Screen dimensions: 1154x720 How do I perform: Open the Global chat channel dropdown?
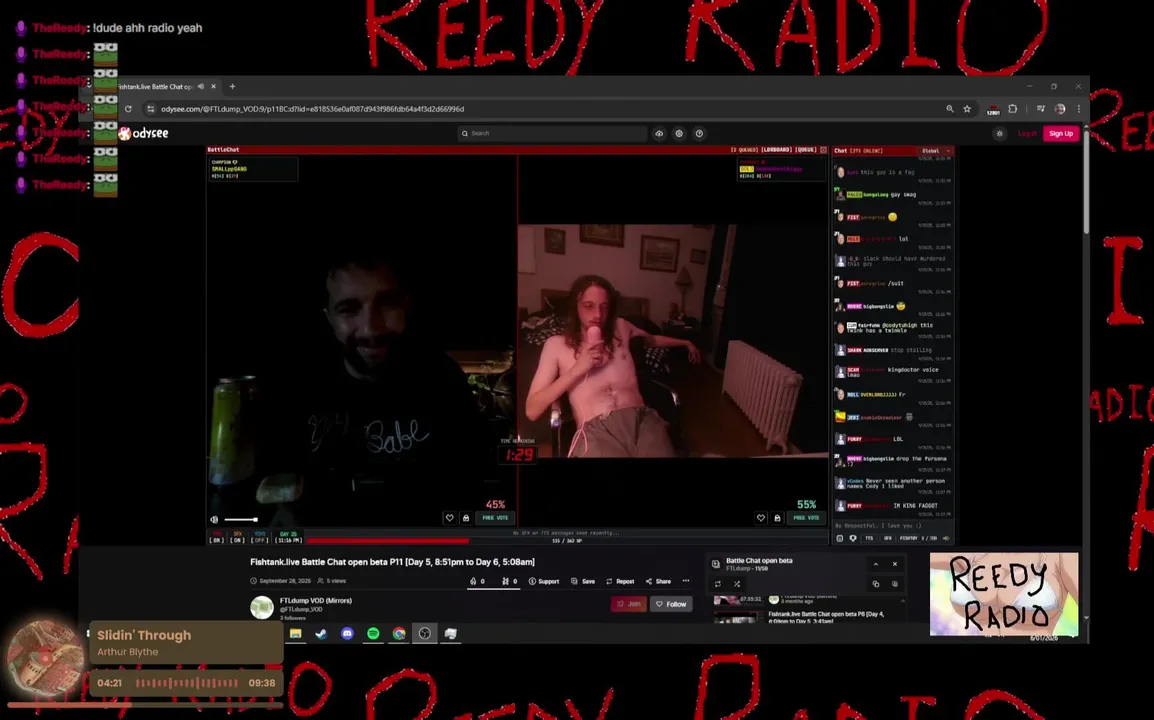pos(935,151)
